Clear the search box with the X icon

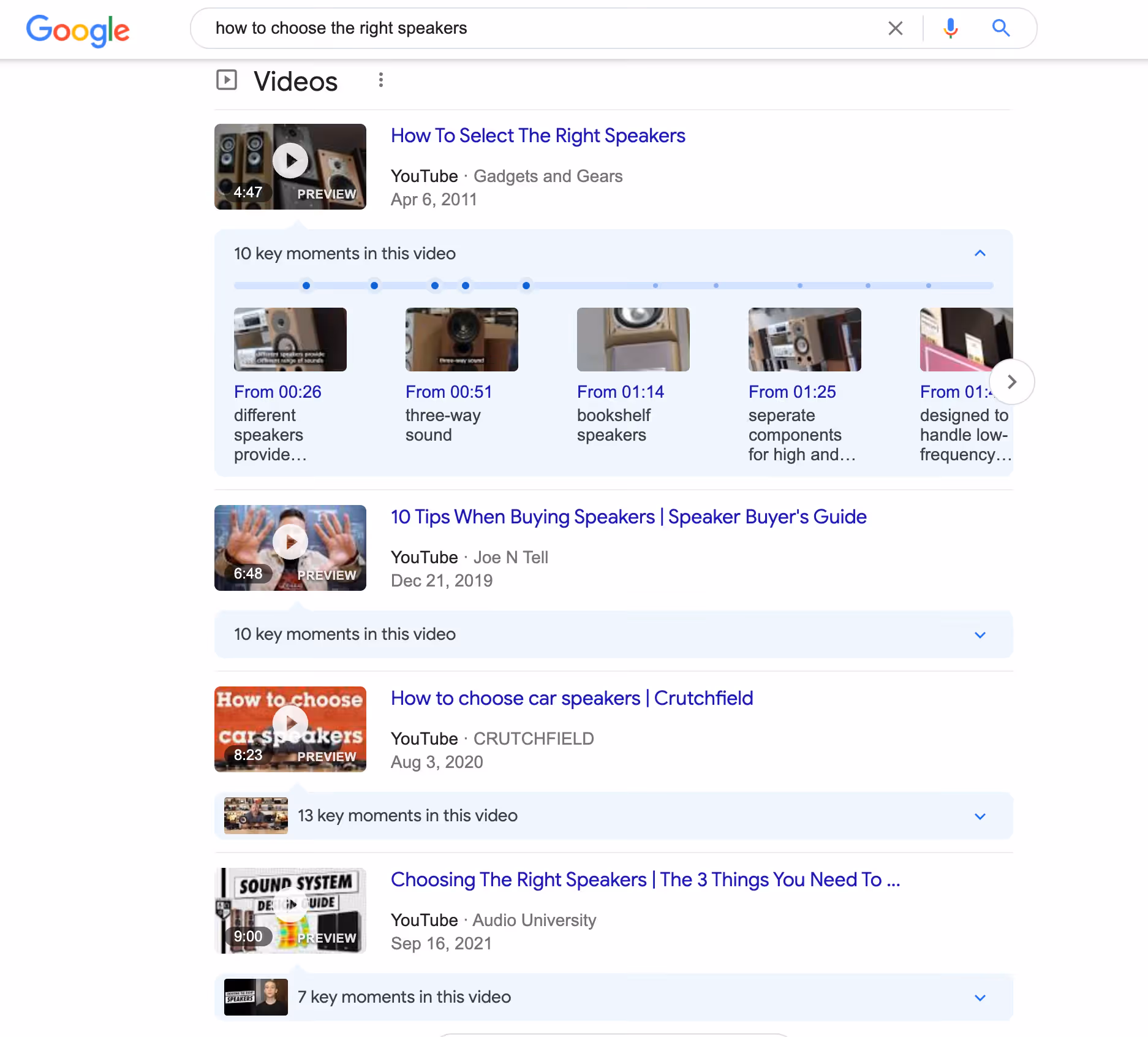895,28
